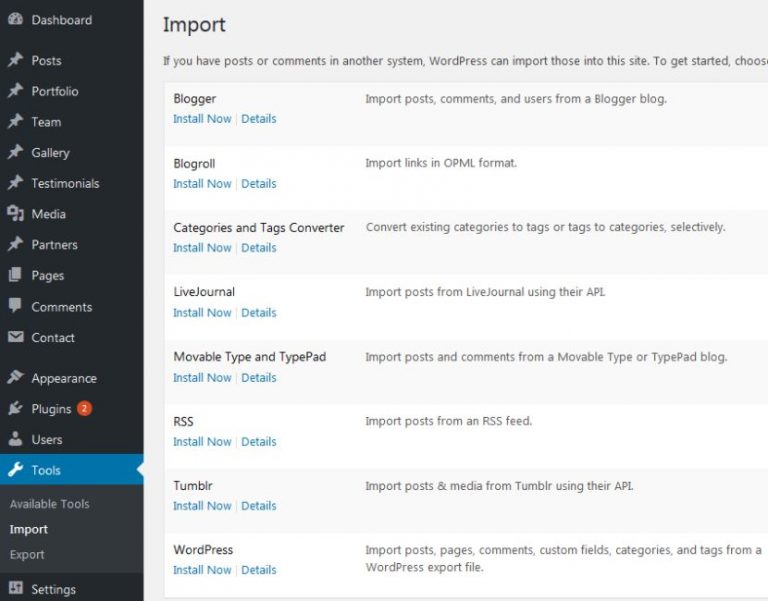Image resolution: width=768 pixels, height=601 pixels.
Task: Open the Available Tools submenu item
Action: pyautogui.click(x=49, y=504)
